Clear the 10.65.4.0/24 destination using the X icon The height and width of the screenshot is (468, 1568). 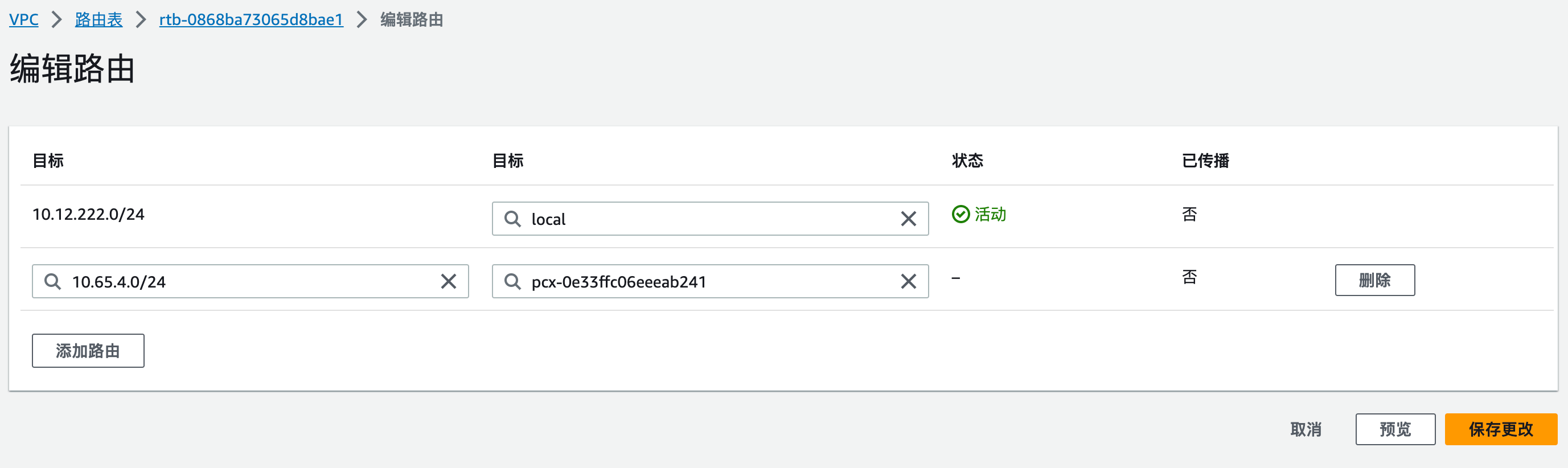(x=449, y=281)
